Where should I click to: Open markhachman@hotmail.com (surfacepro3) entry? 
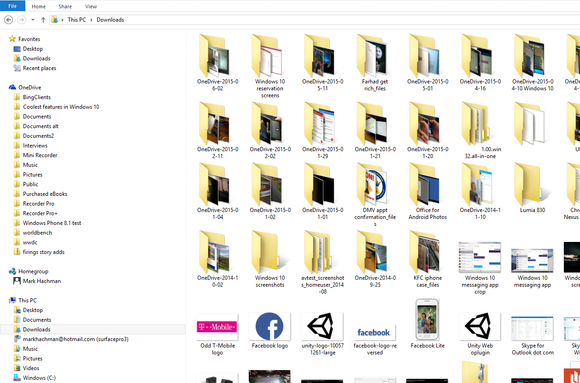[x=75, y=339]
